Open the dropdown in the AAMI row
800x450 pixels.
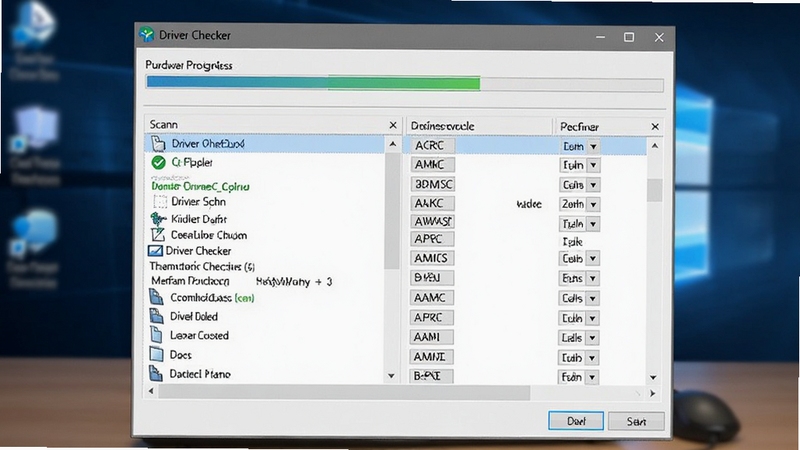(593, 338)
